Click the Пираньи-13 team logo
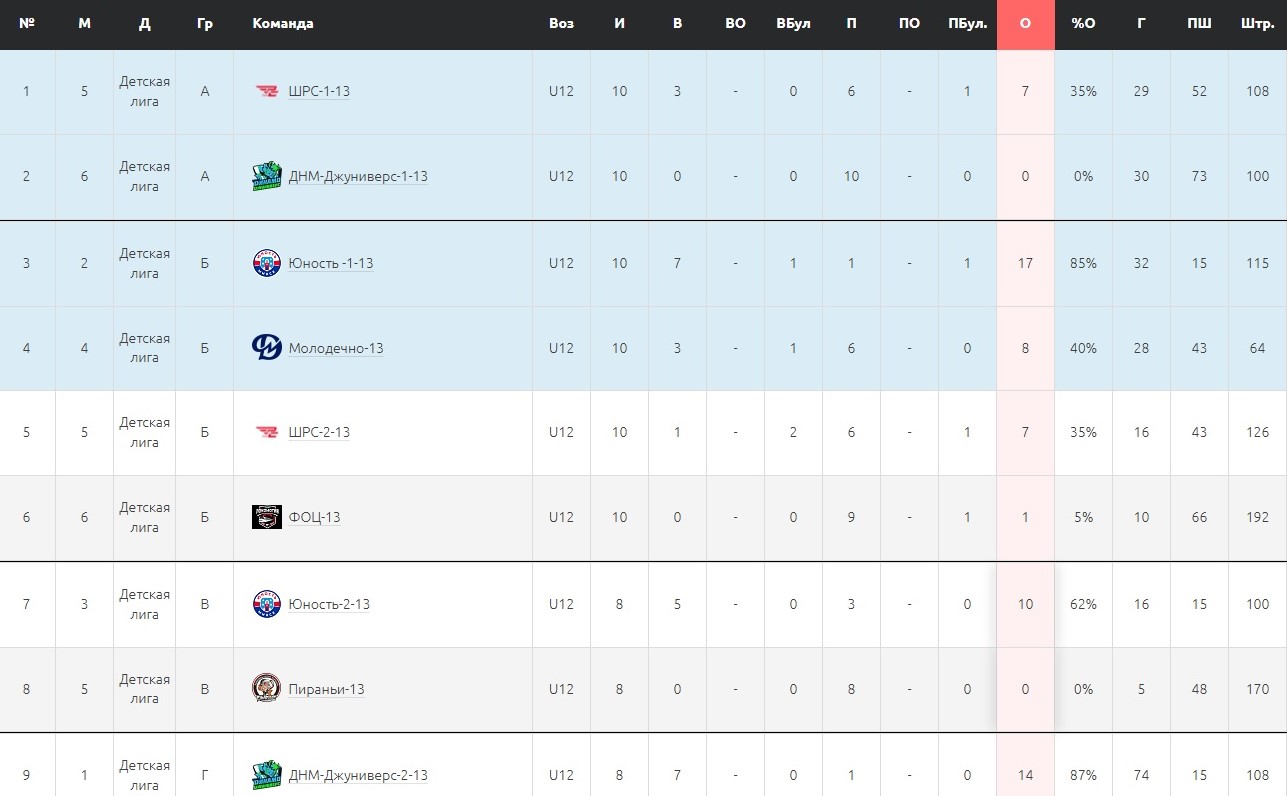The image size is (1287, 796). pyautogui.click(x=267, y=689)
